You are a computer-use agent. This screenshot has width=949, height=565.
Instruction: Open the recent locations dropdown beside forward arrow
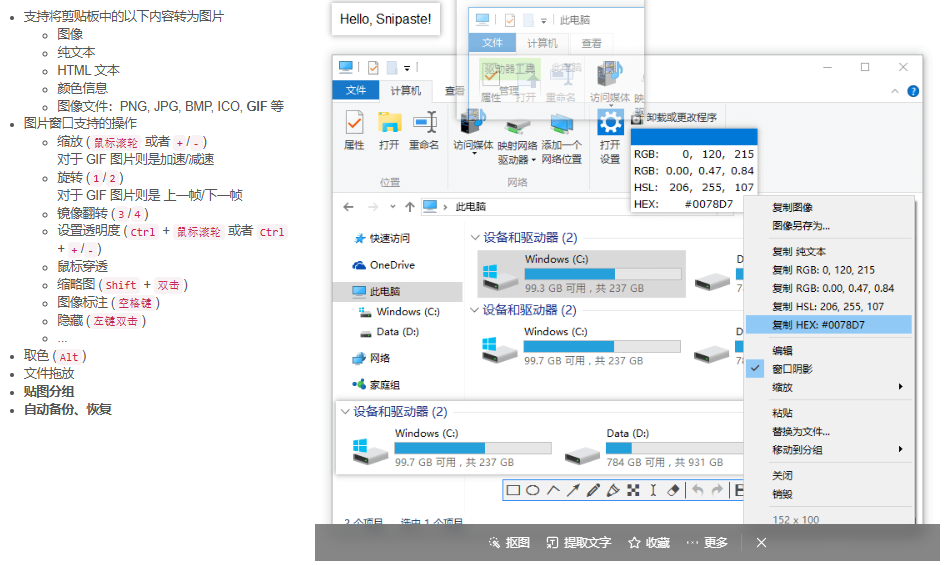(393, 207)
